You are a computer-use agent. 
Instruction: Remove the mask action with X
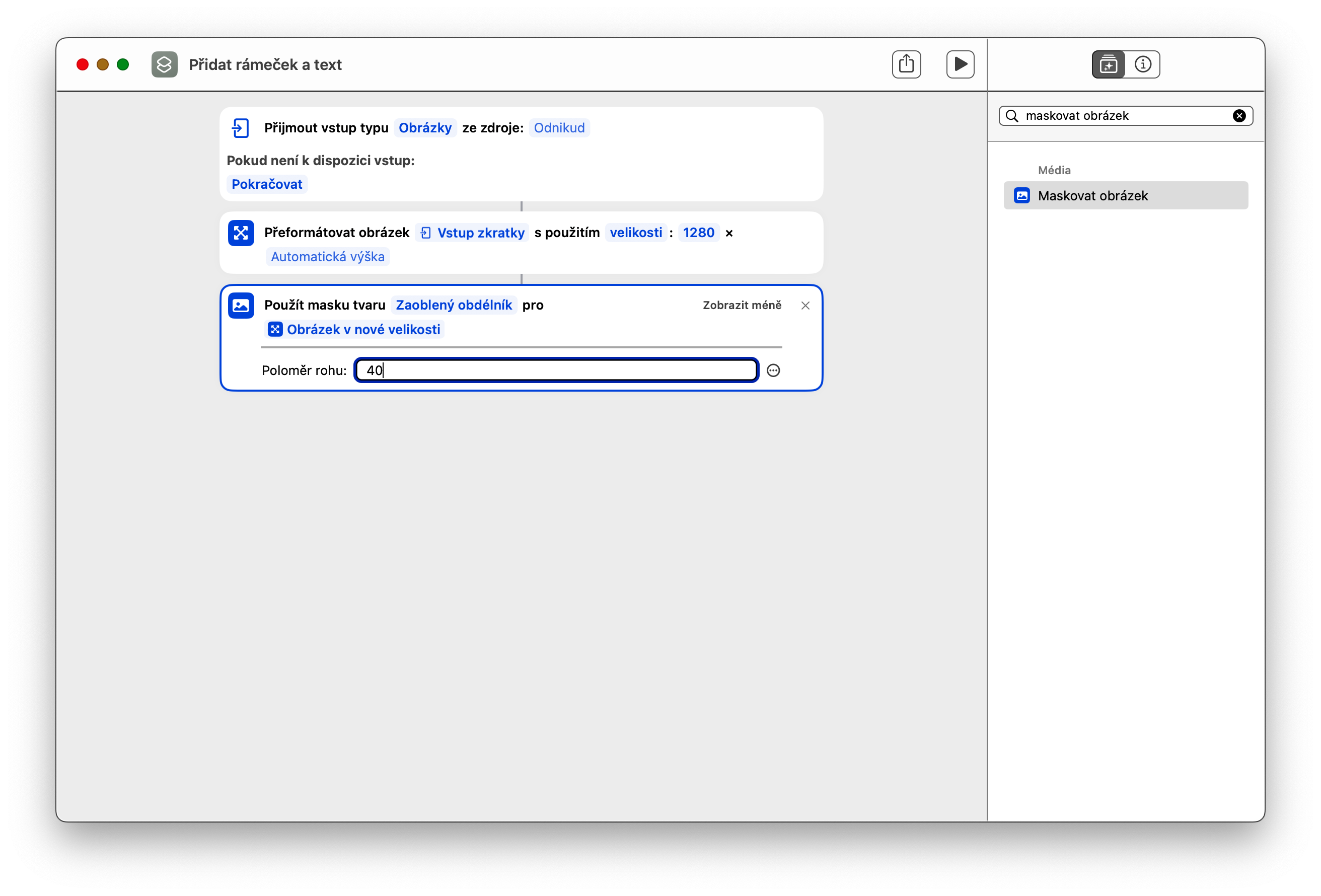pyautogui.click(x=805, y=306)
